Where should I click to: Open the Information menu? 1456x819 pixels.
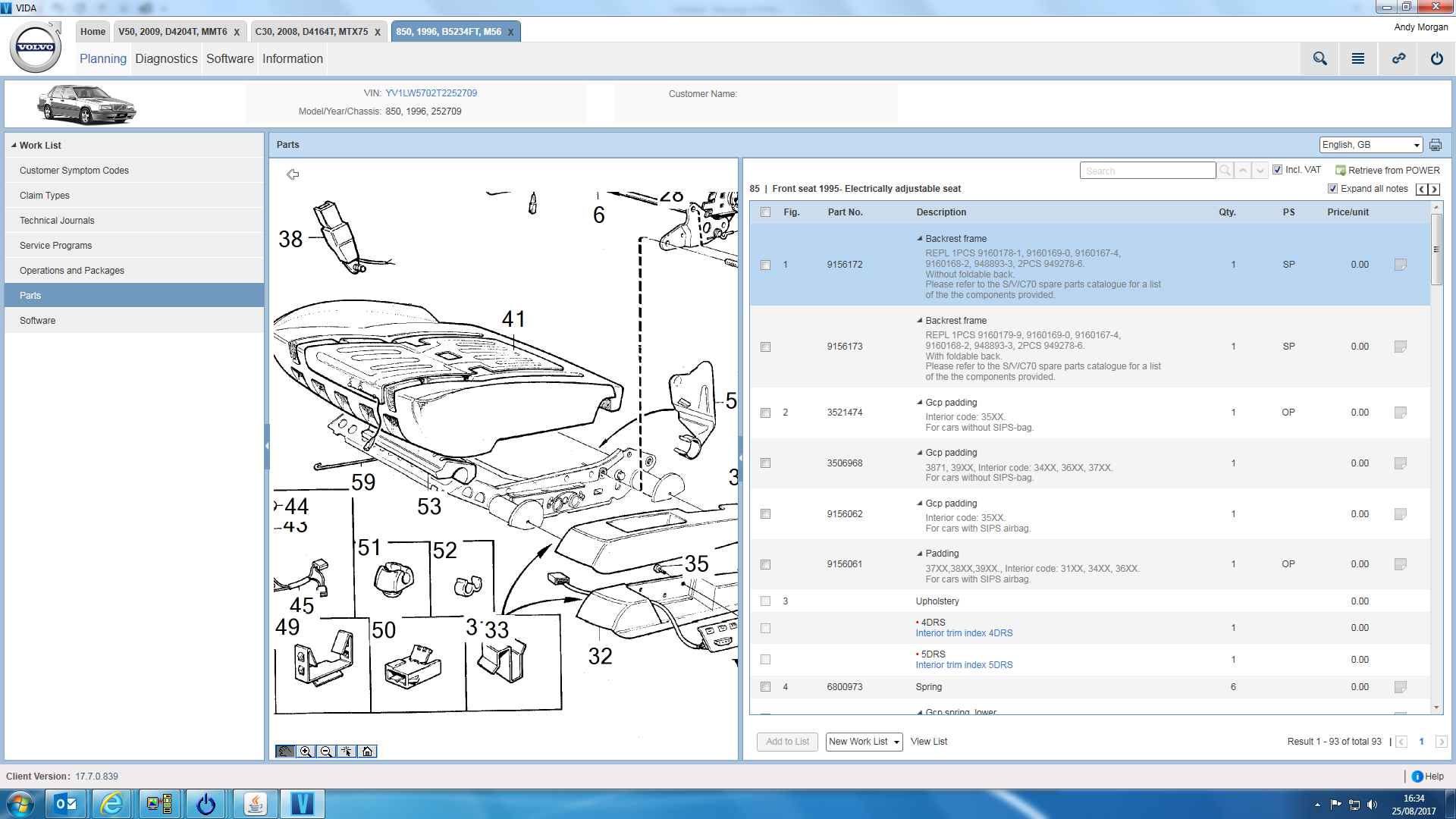293,58
